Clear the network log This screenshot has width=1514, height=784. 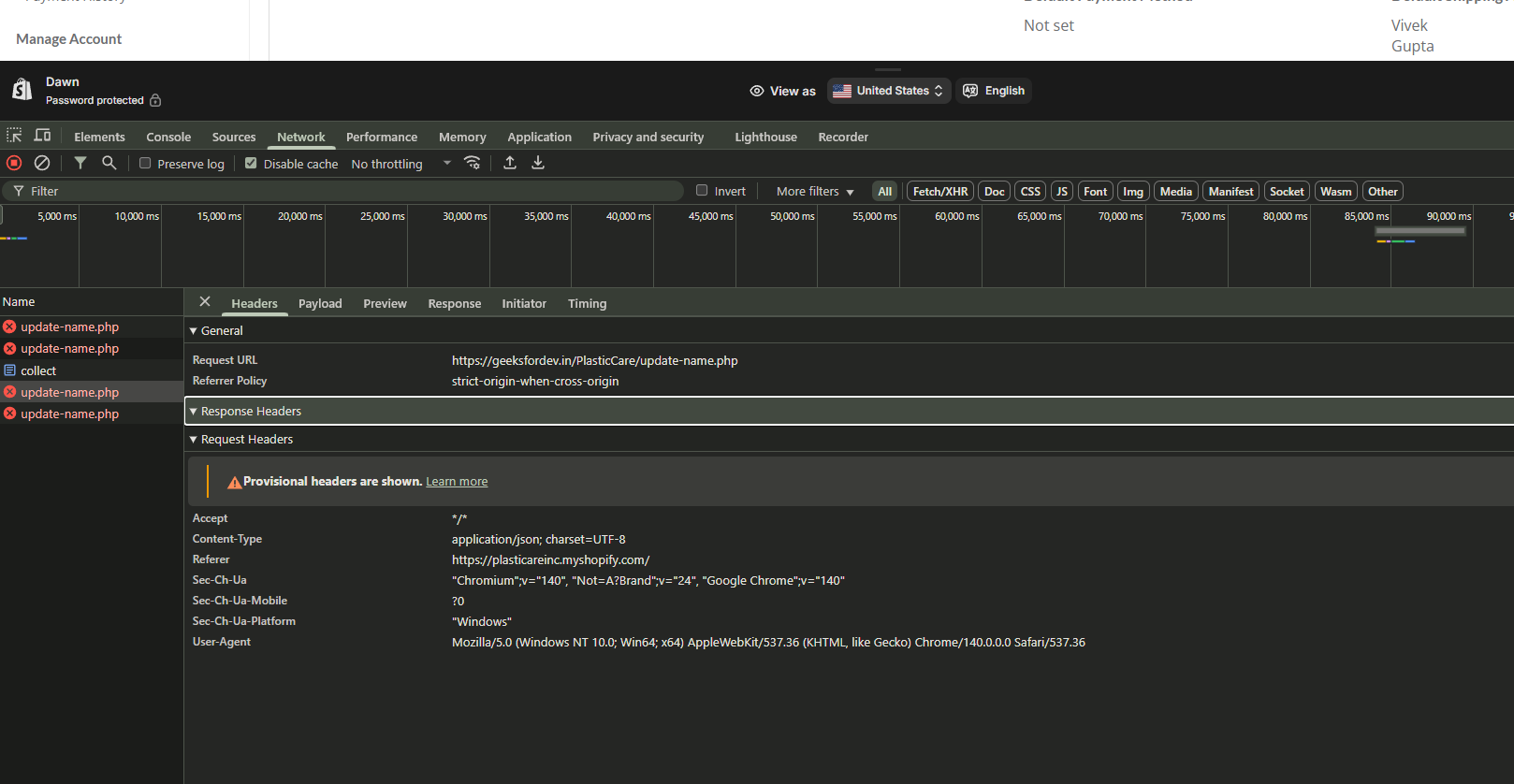pos(42,163)
